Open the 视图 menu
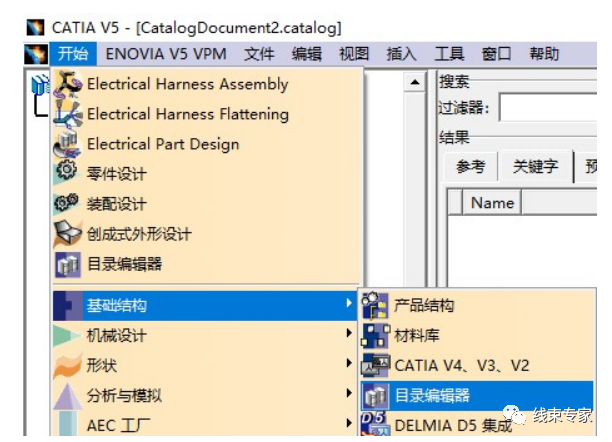The width and height of the screenshot is (612, 442). pos(354,54)
